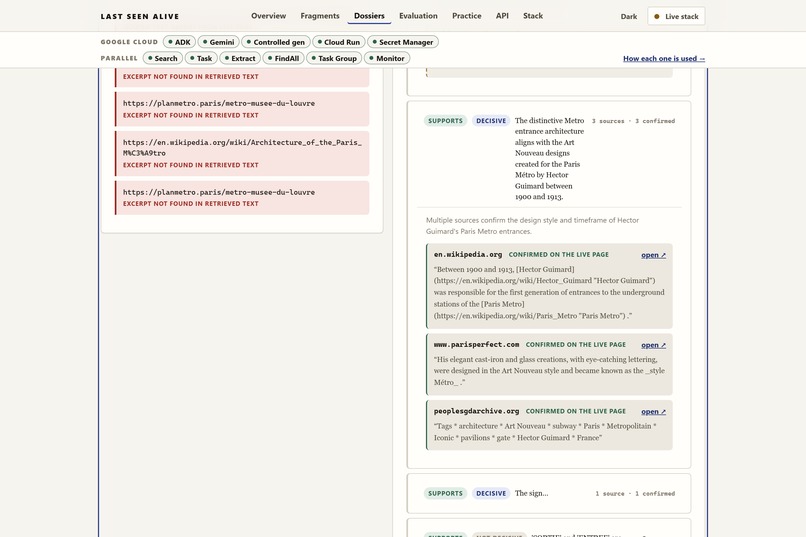This screenshot has height=537, width=806.
Task: Select the FindAll chip
Action: click(x=284, y=58)
